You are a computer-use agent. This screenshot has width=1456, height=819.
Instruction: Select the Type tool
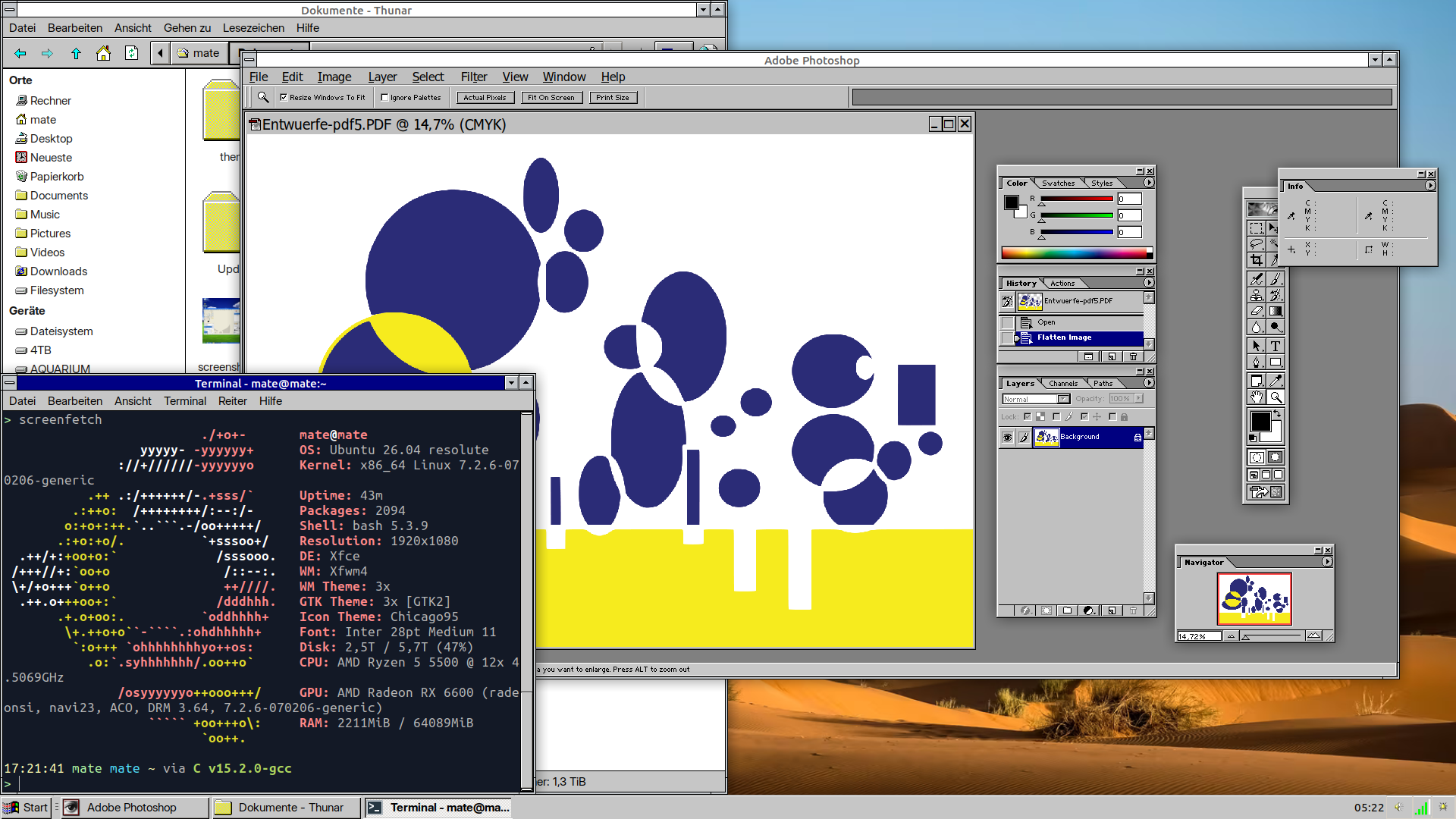(x=1276, y=346)
